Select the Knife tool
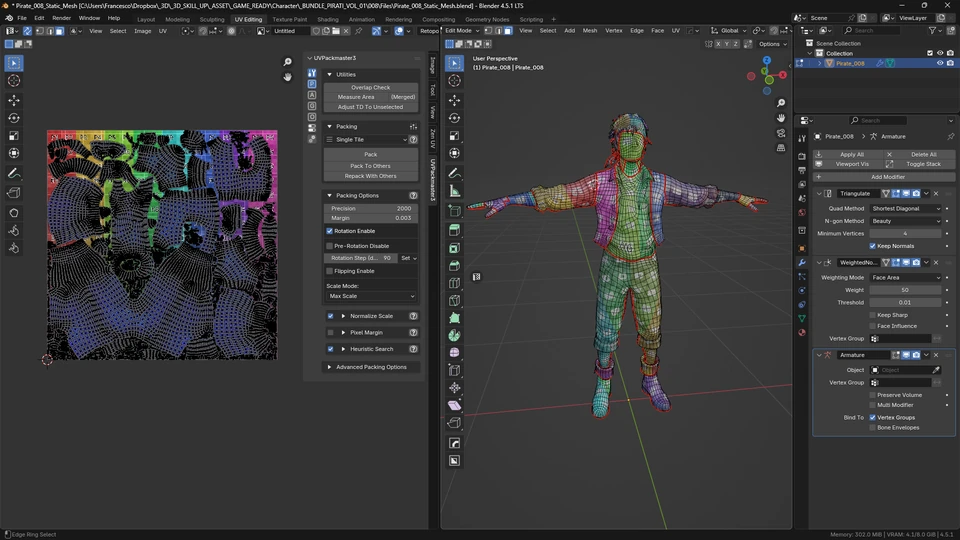The height and width of the screenshot is (540, 960). pyautogui.click(x=454, y=301)
